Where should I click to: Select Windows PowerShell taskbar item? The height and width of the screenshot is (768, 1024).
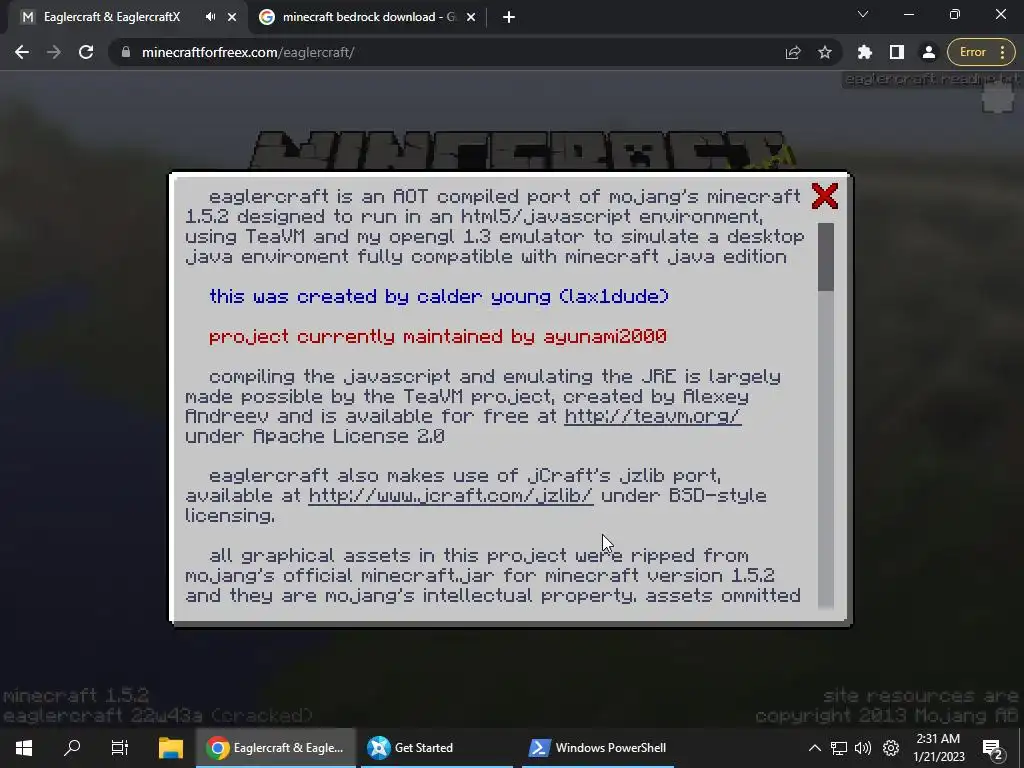[598, 748]
